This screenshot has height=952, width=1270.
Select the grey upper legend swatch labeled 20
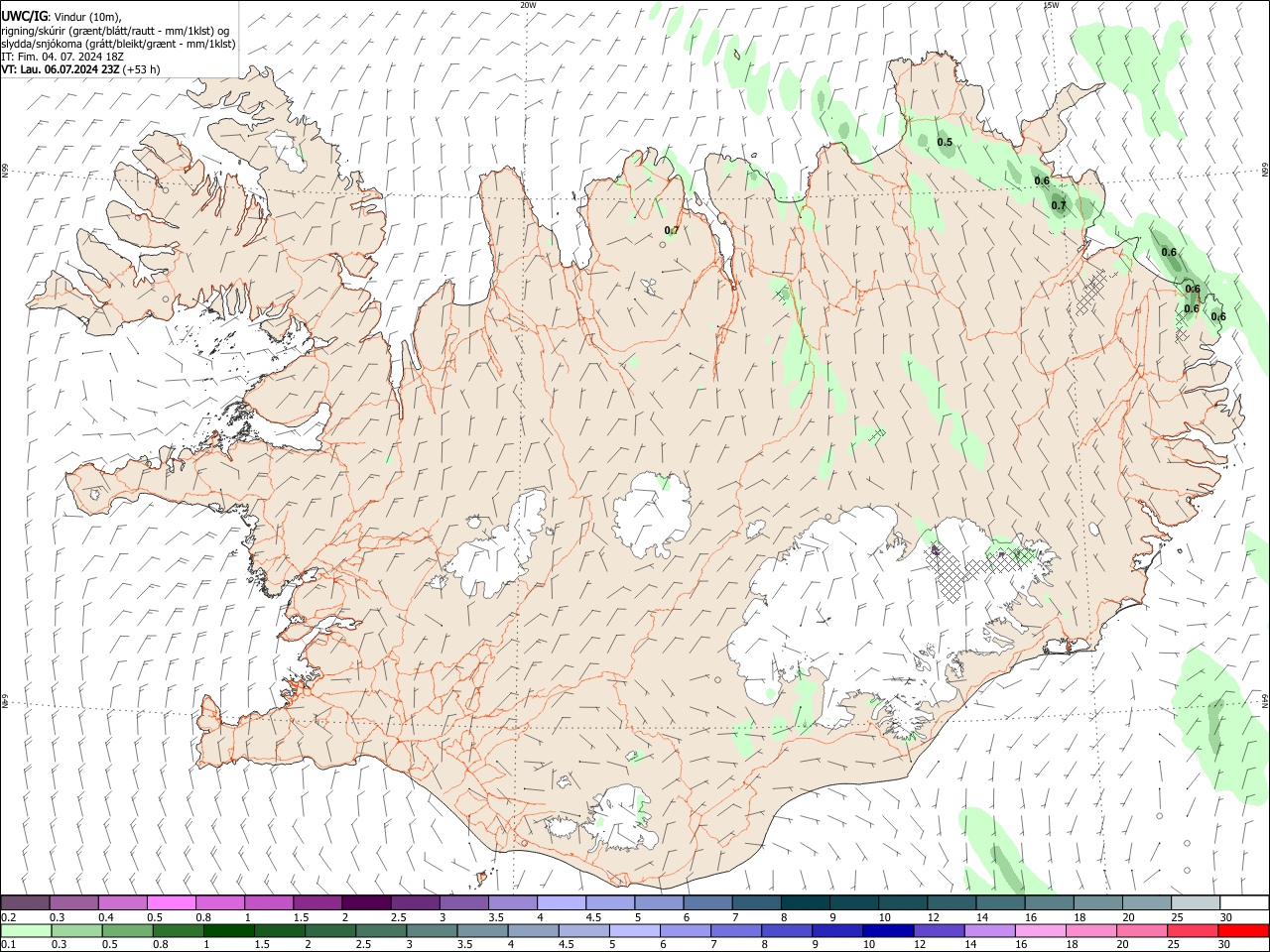pos(1147,902)
